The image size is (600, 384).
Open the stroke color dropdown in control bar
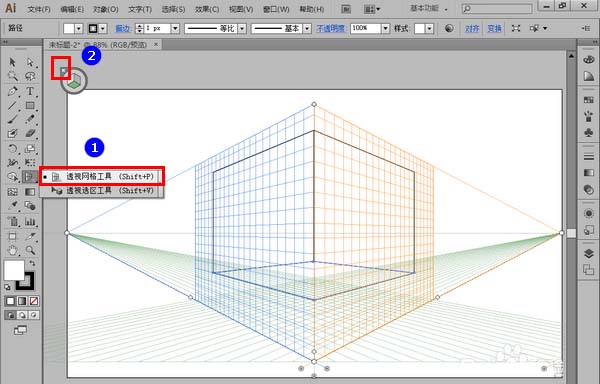pyautogui.click(x=103, y=28)
